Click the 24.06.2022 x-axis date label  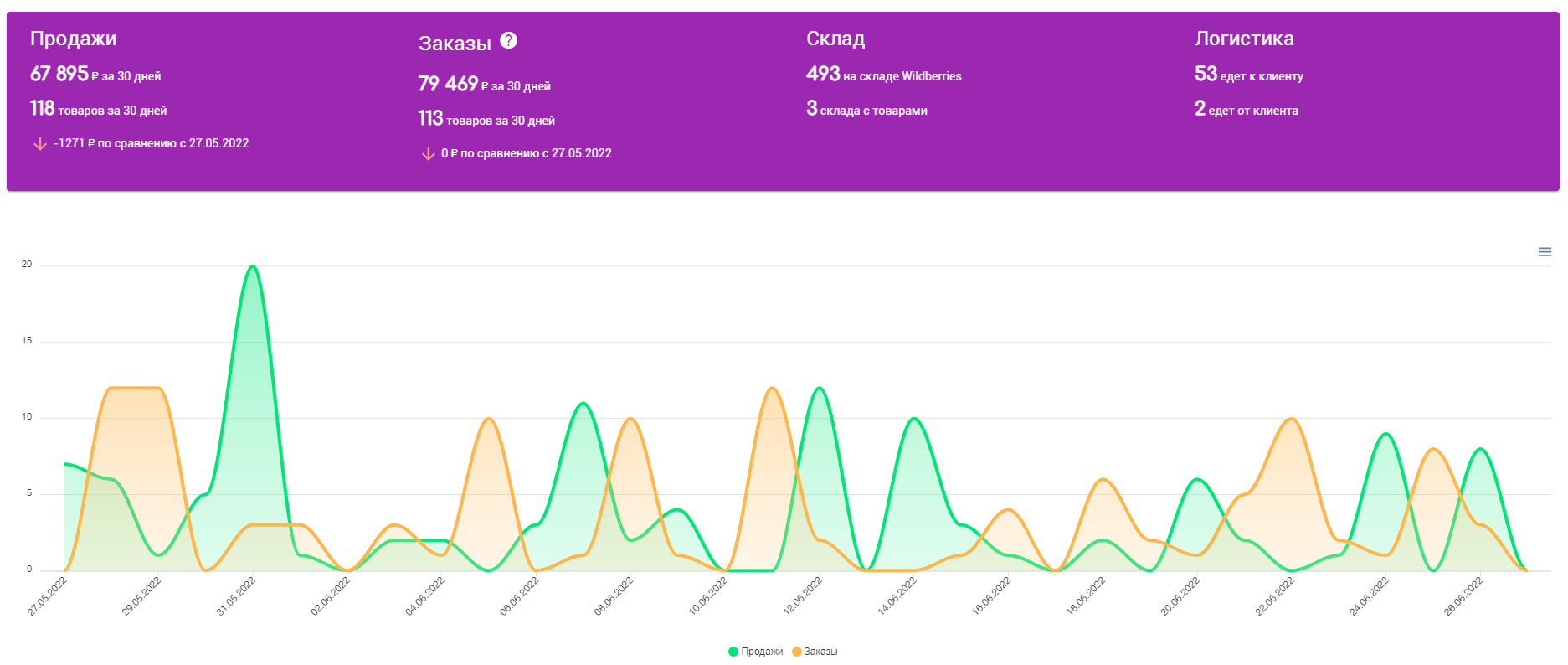(x=1369, y=596)
